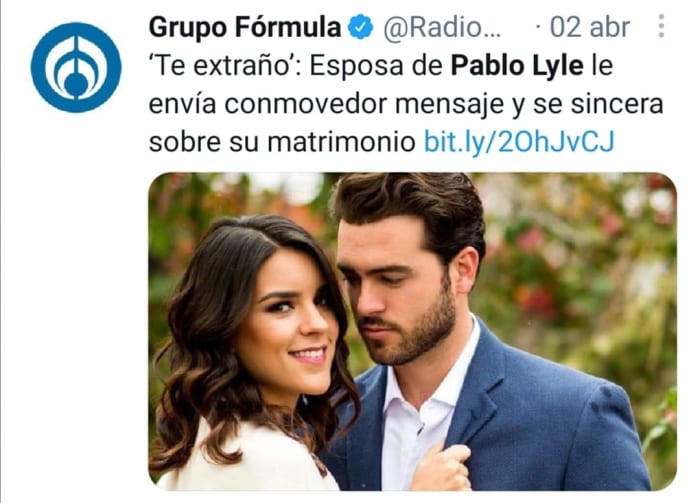Click the words 'sobre su matrimonio'

point(282,142)
